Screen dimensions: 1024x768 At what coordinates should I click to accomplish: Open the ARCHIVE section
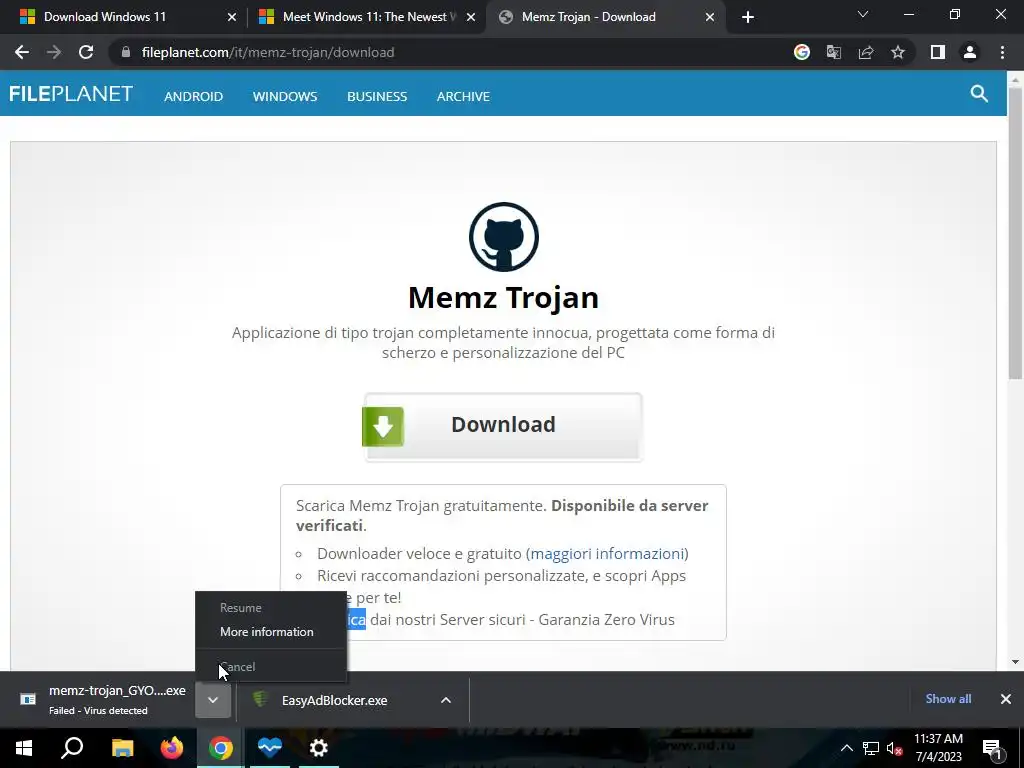463,96
